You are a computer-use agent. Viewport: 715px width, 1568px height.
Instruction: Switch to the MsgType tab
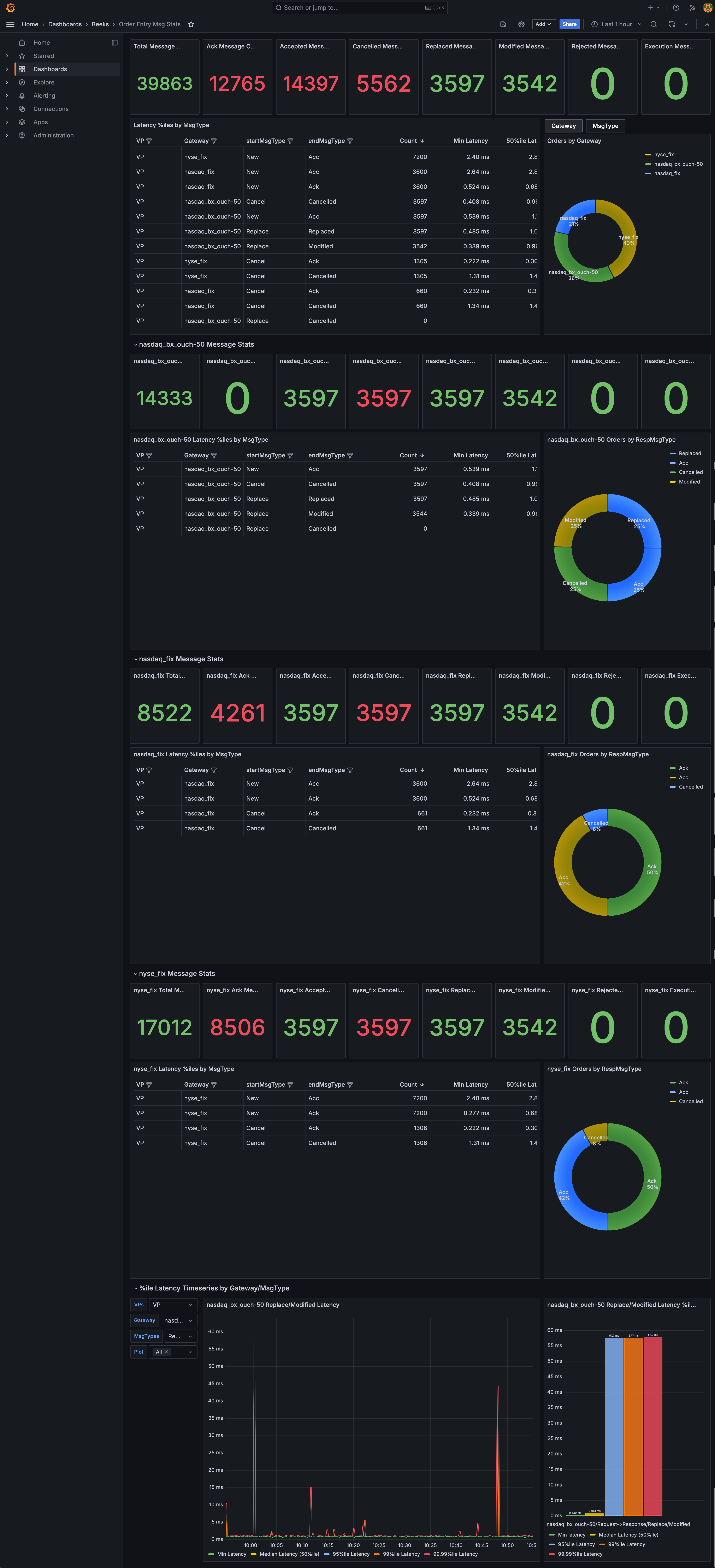coord(605,126)
